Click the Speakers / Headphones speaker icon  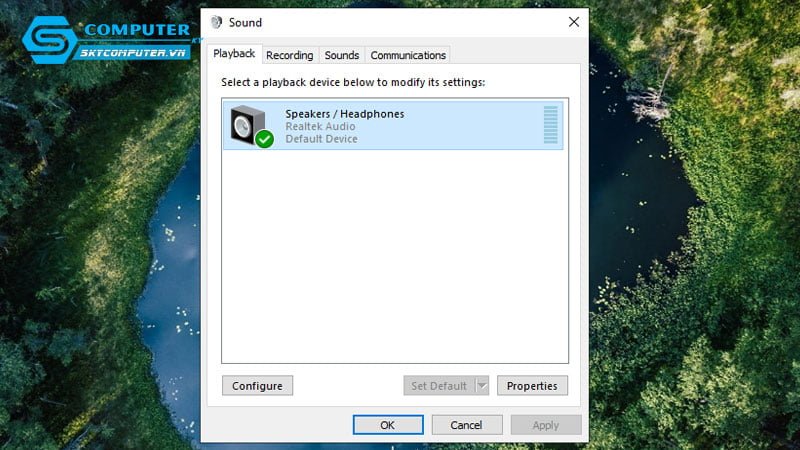pos(245,124)
